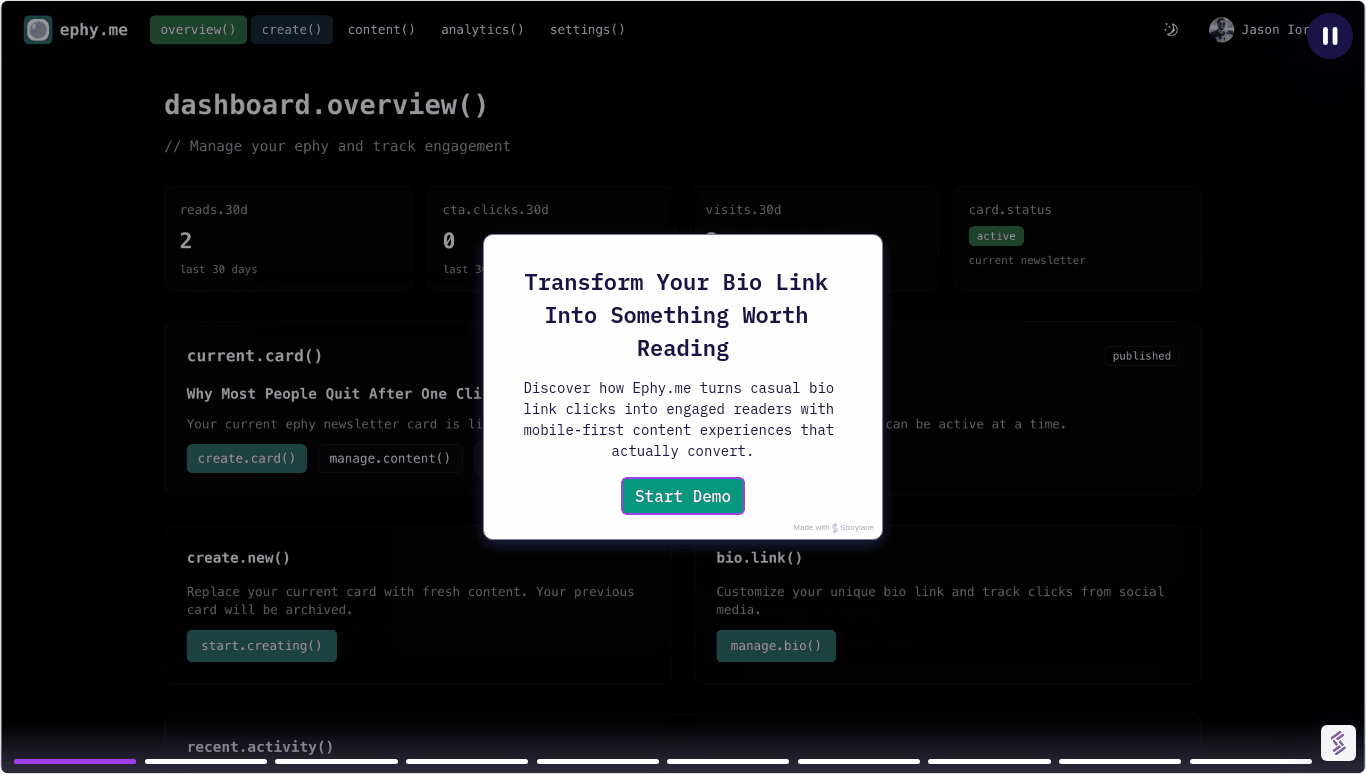Click the Made with Storylane link

coord(833,528)
